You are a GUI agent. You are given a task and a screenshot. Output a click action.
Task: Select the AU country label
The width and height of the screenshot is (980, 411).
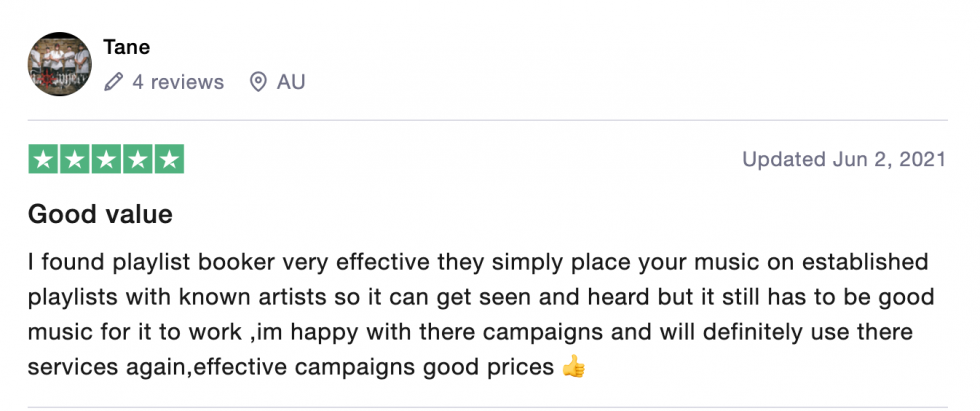pyautogui.click(x=291, y=82)
